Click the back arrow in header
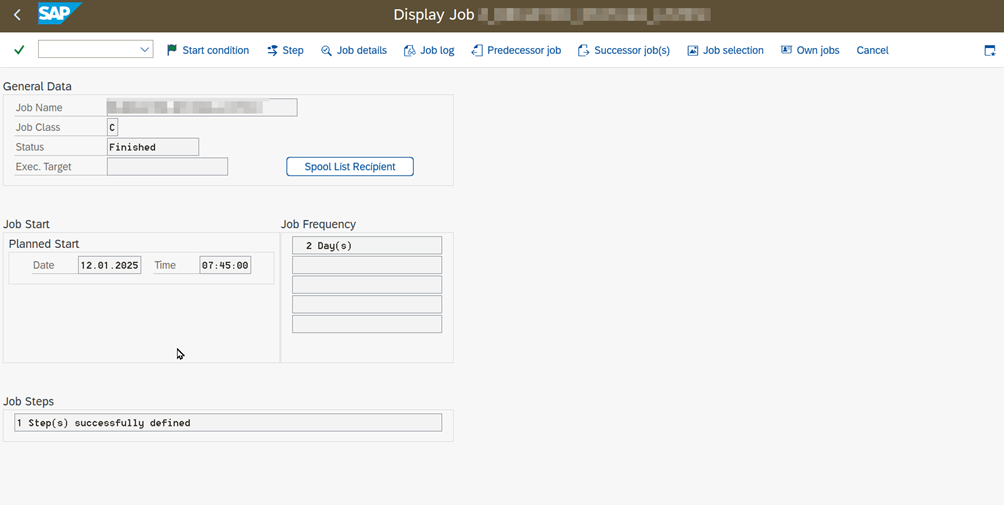Viewport: 1004px width, 505px height. [x=18, y=15]
